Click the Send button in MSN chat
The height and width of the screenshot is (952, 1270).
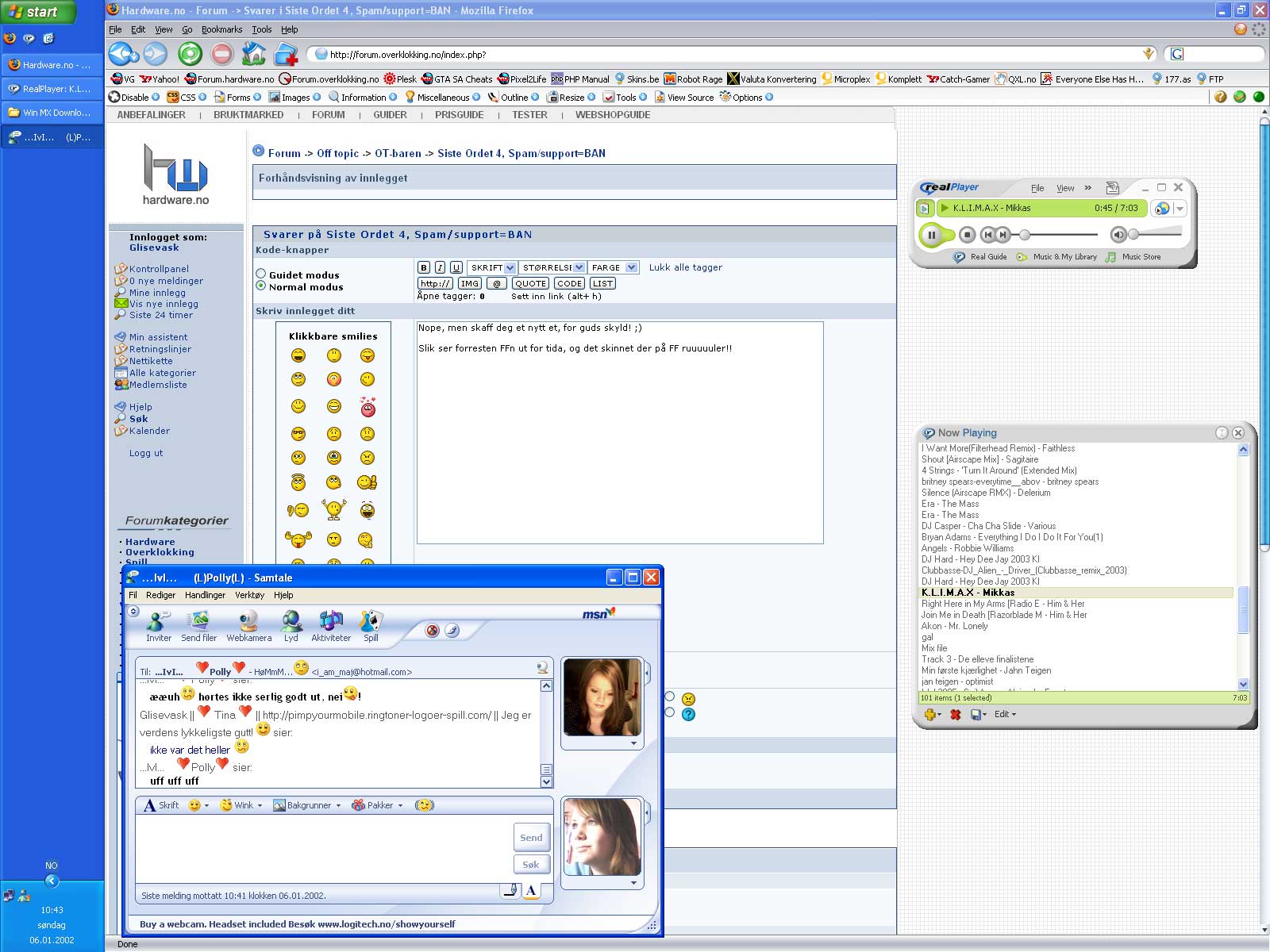531,838
